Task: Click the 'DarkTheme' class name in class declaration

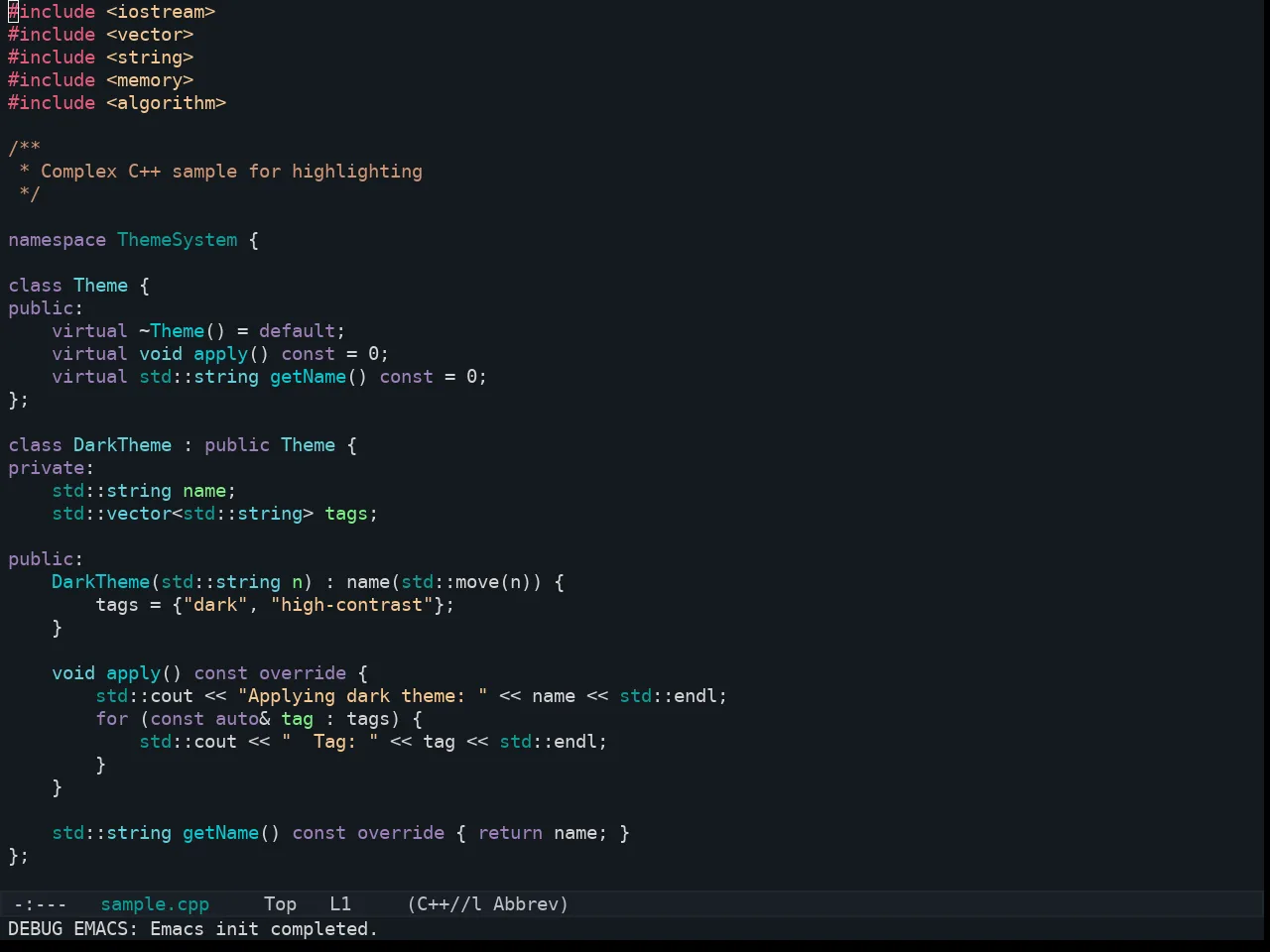Action: coord(122,445)
